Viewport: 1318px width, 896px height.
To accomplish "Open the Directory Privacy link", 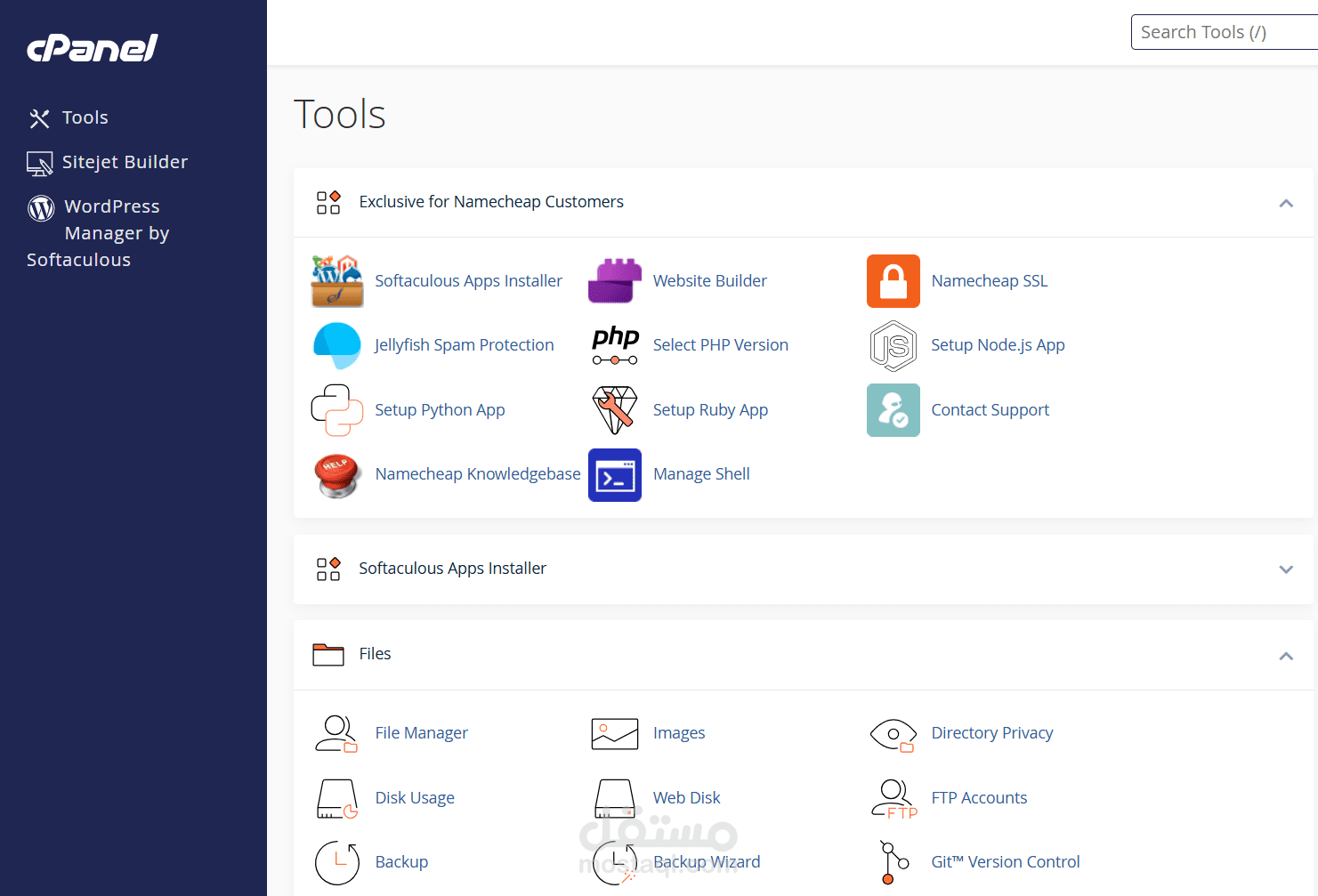I will tap(992, 733).
